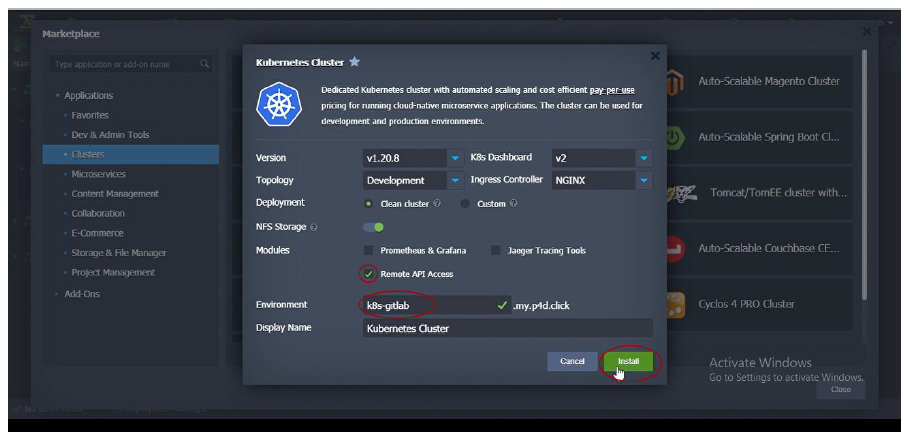Open the Dev & Admin Tools category
908x439 pixels.
pos(110,135)
